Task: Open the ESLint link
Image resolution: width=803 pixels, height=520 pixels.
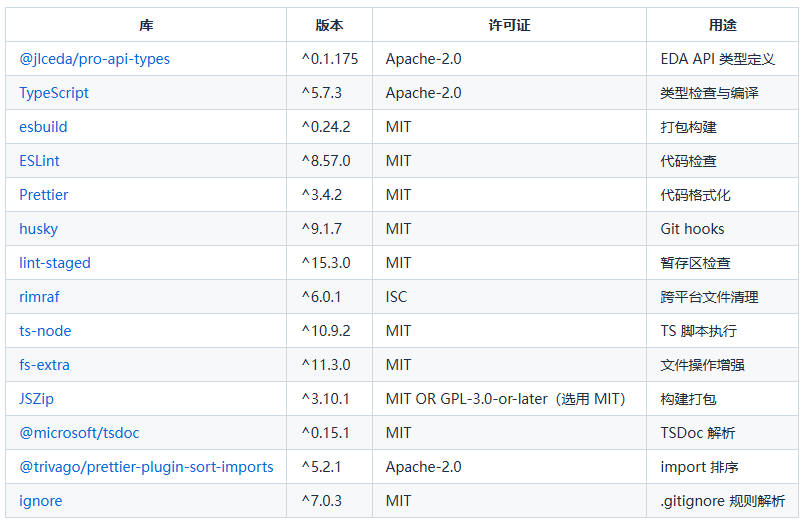Action: click(39, 161)
